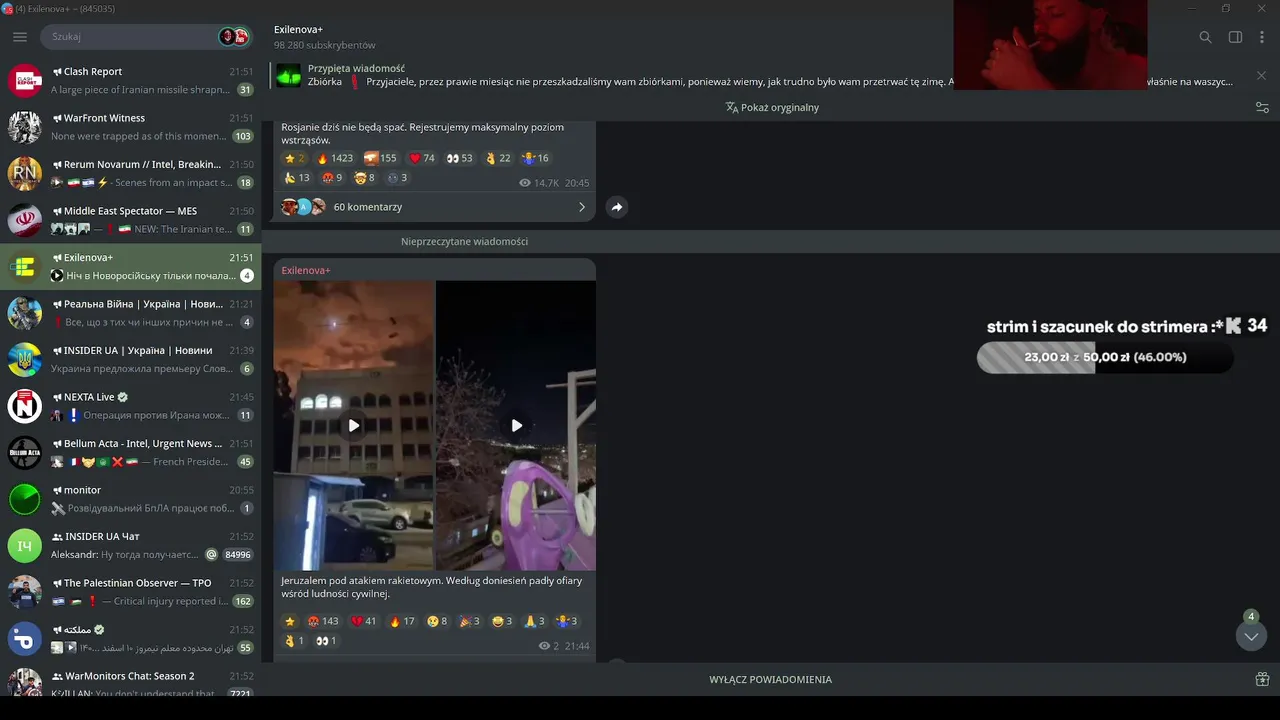1280x720 pixels.
Task: Select the Exilenova+ chat in list
Action: (131, 266)
